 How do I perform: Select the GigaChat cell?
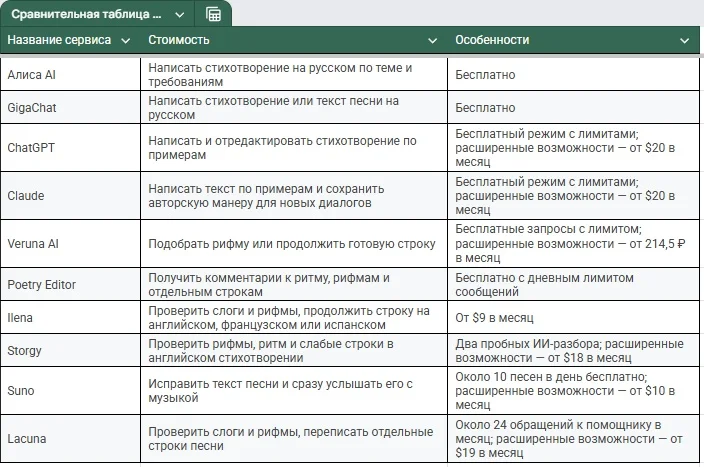coord(70,108)
